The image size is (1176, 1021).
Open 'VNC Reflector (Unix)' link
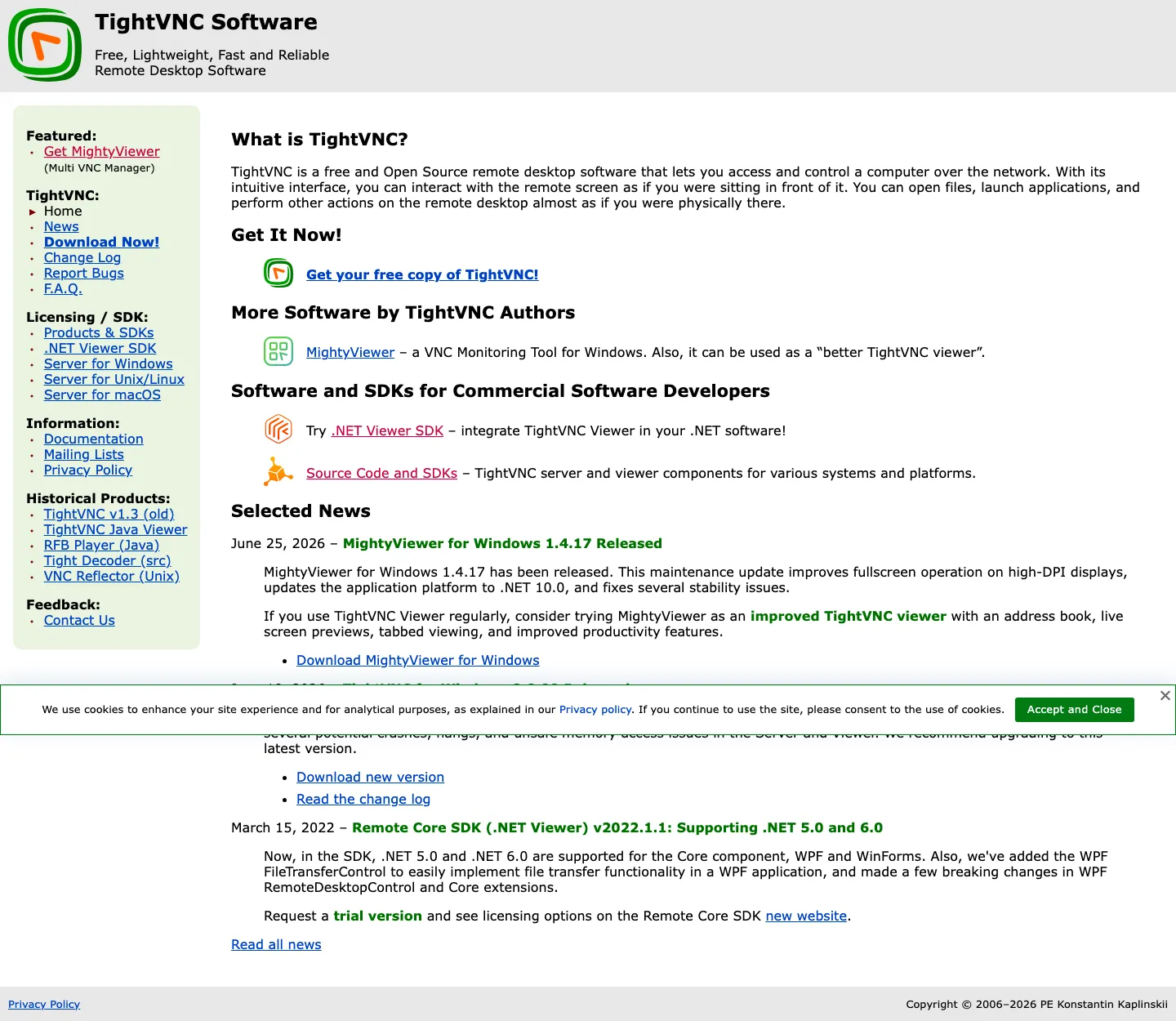pos(112,576)
